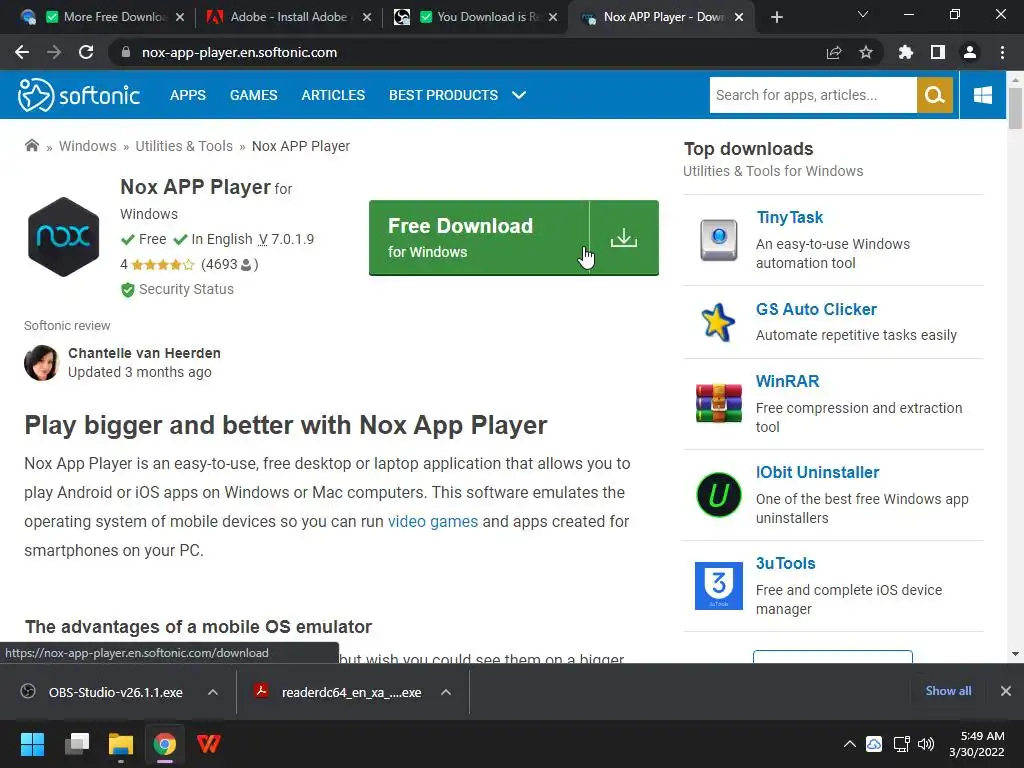This screenshot has height=768, width=1024.
Task: Click the Chrome taskbar icon
Action: [165, 744]
